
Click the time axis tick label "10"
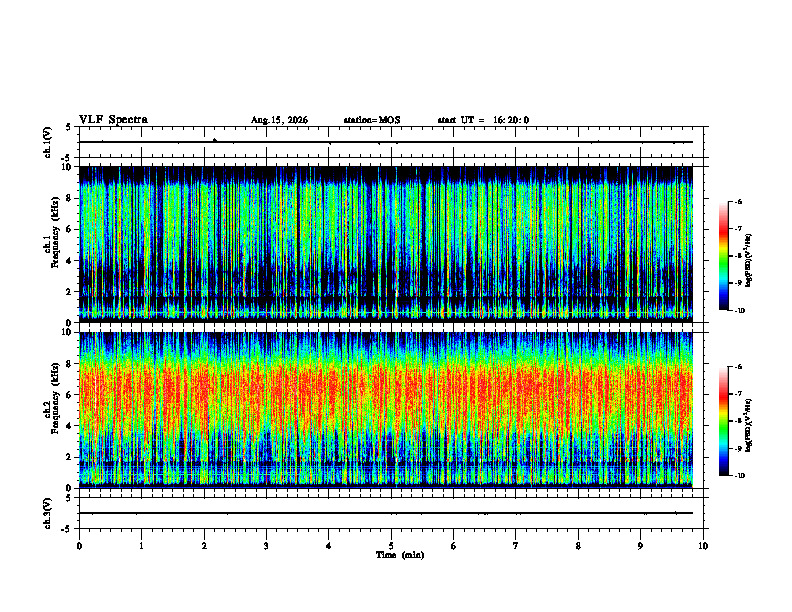[703, 546]
